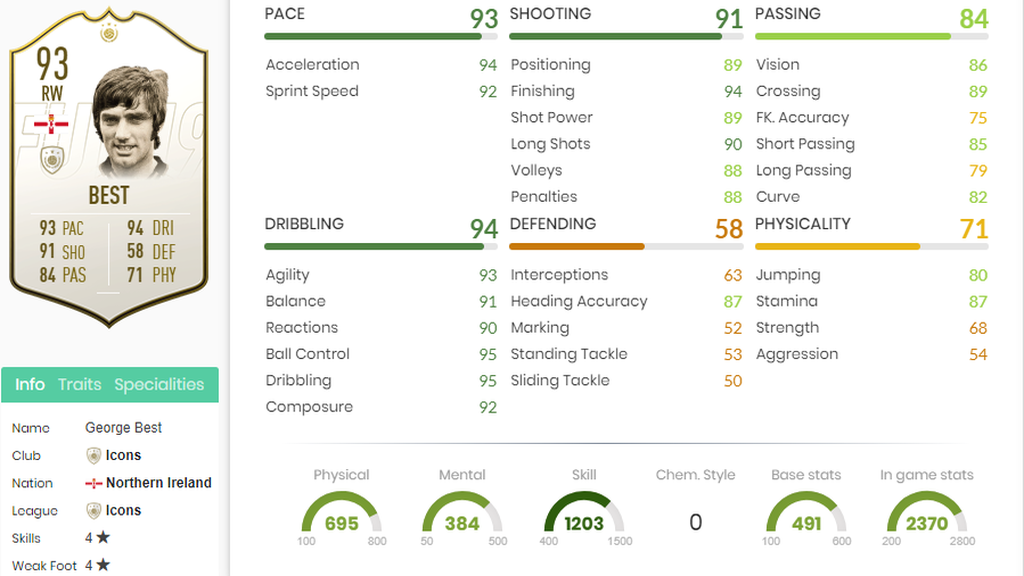The image size is (1024, 576).
Task: Click the crest emblem atop the card
Action: coord(109,32)
